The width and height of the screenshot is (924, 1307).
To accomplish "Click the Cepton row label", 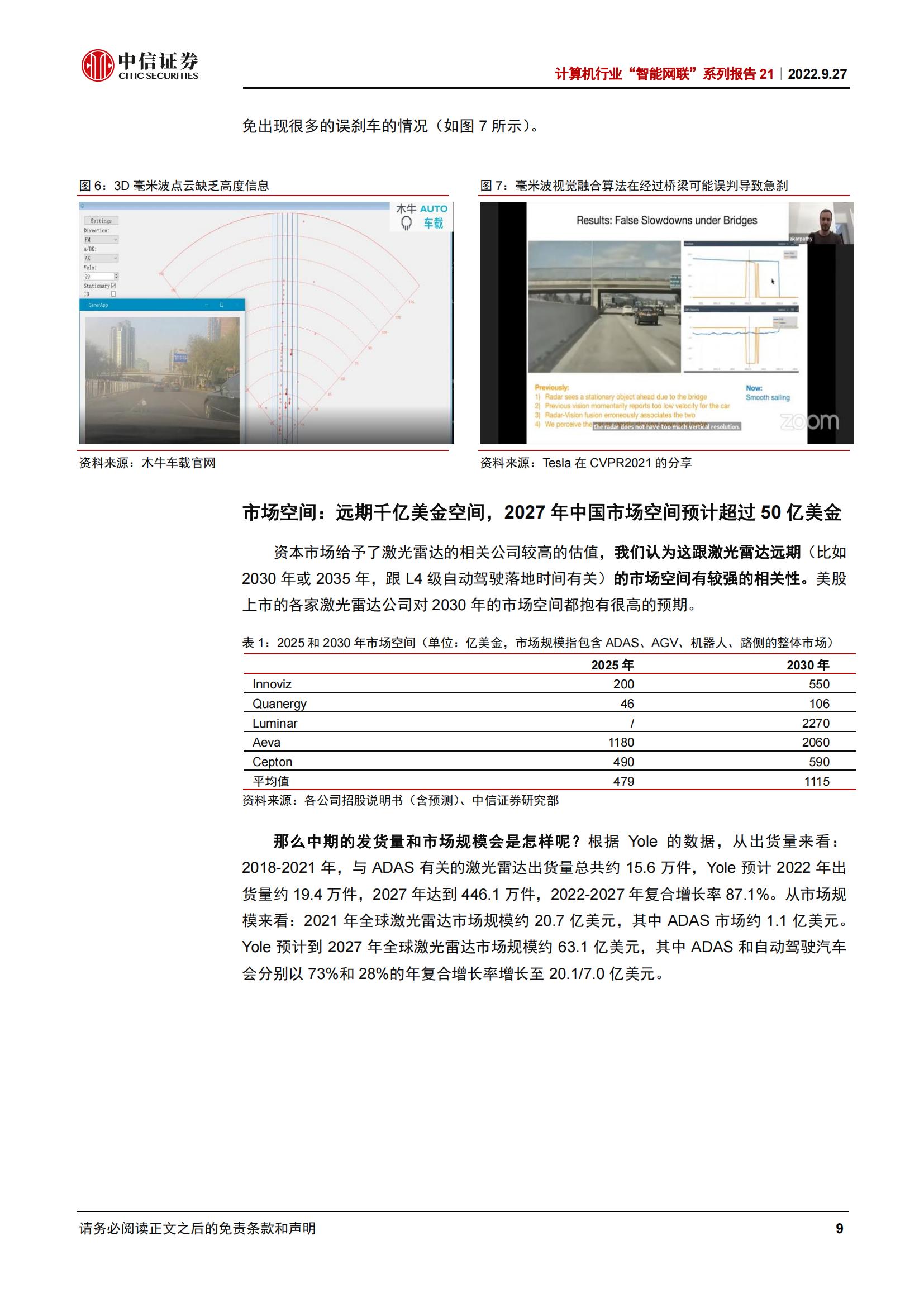I will [272, 762].
